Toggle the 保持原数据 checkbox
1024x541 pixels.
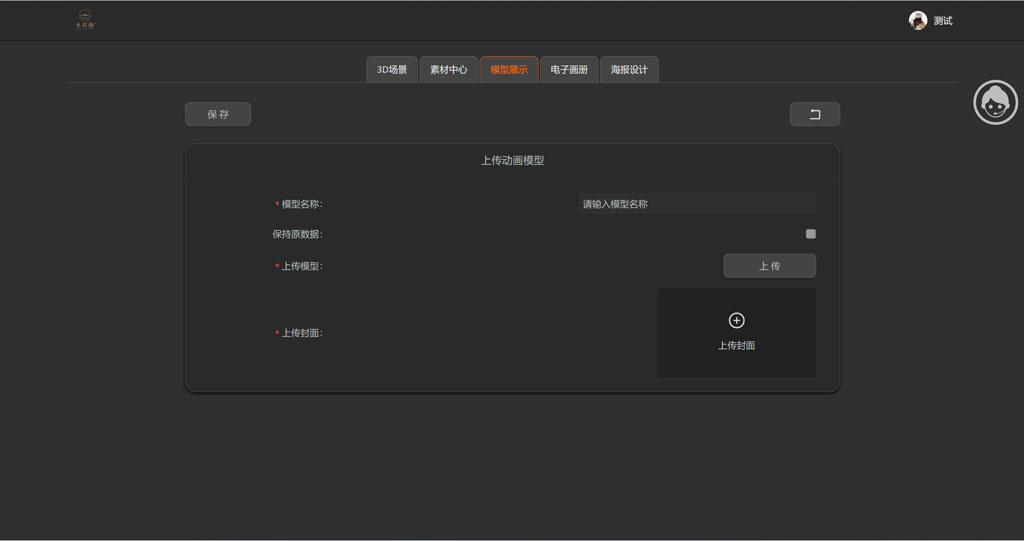pyautogui.click(x=810, y=234)
